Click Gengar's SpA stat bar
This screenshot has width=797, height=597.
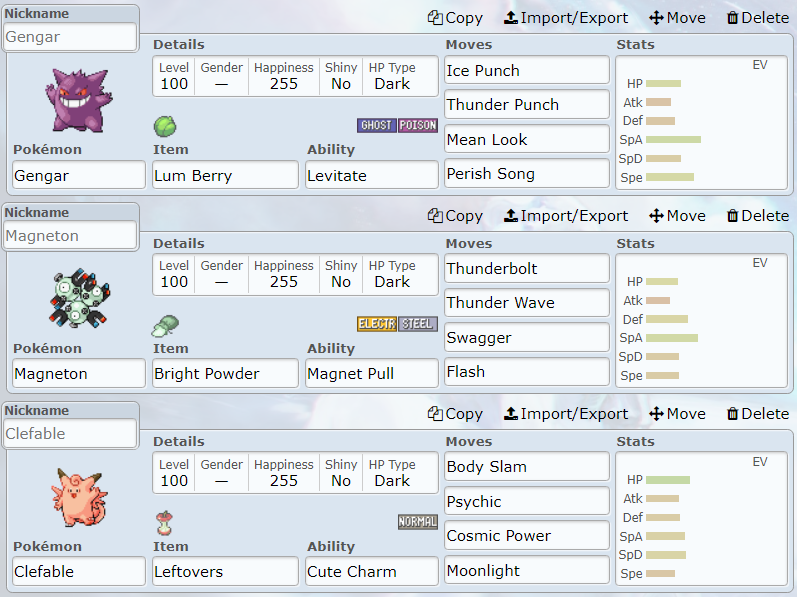click(673, 139)
